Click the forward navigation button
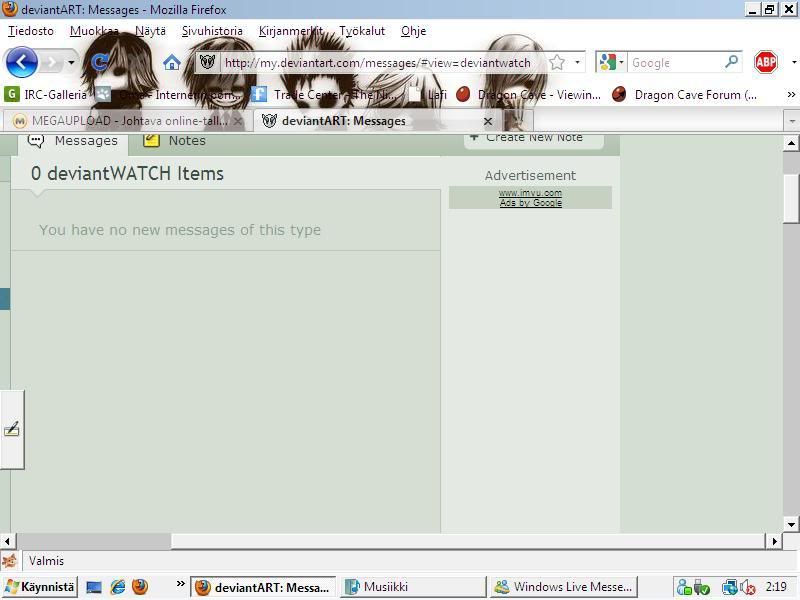Viewport: 800px width, 600px height. 52,63
